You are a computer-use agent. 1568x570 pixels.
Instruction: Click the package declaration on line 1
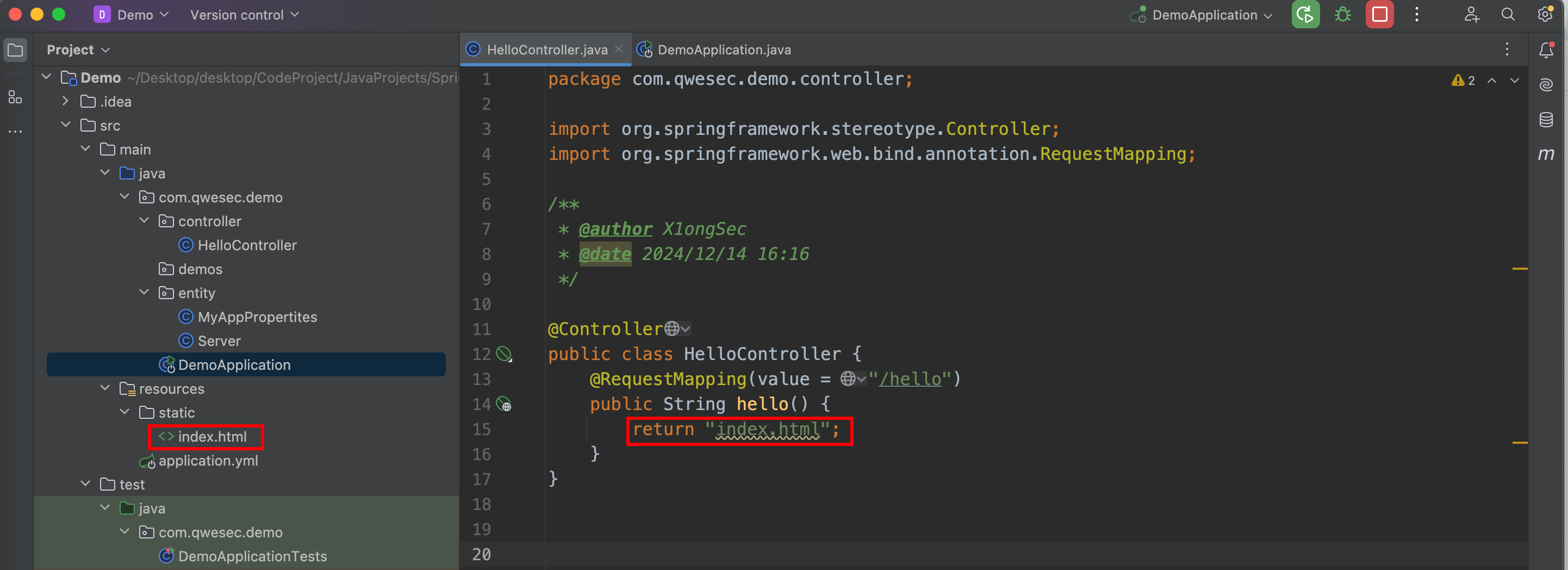point(730,79)
